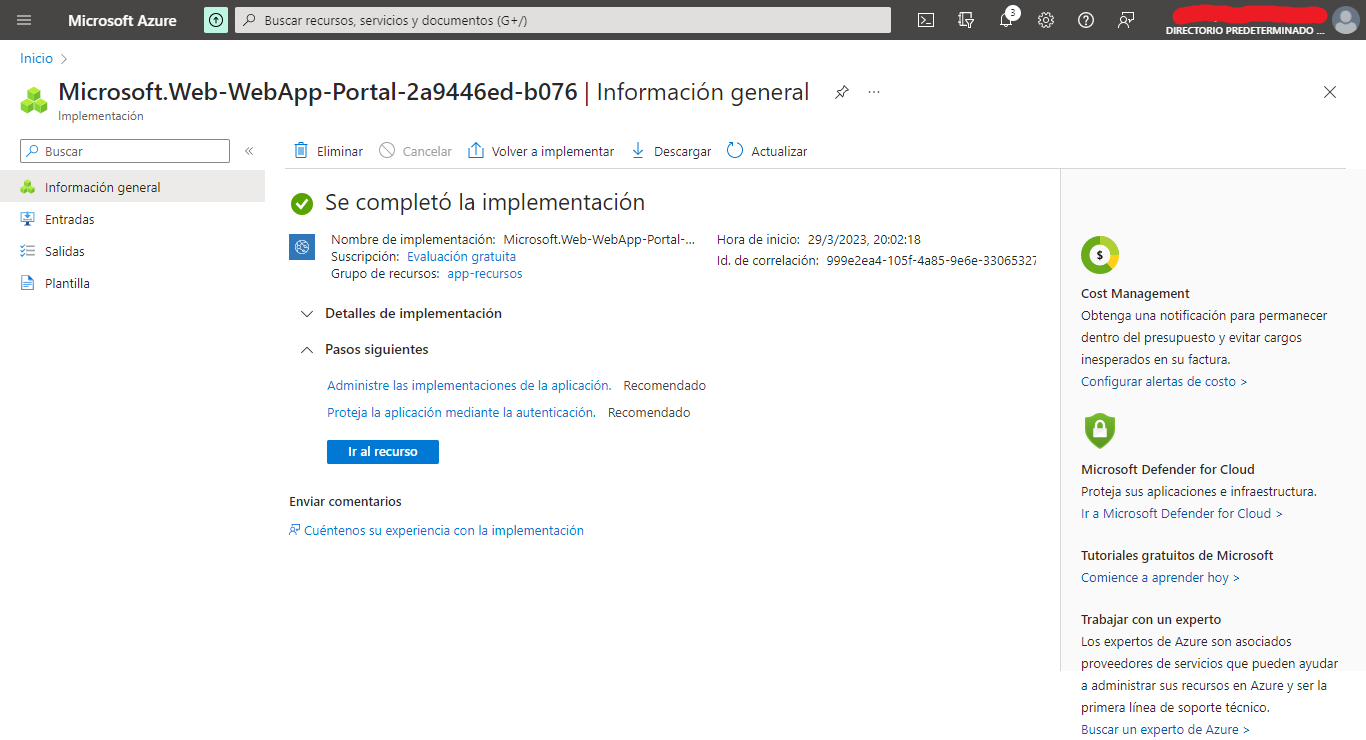1366x740 pixels.
Task: Expand Detalles de implementación
Action: pos(402,313)
